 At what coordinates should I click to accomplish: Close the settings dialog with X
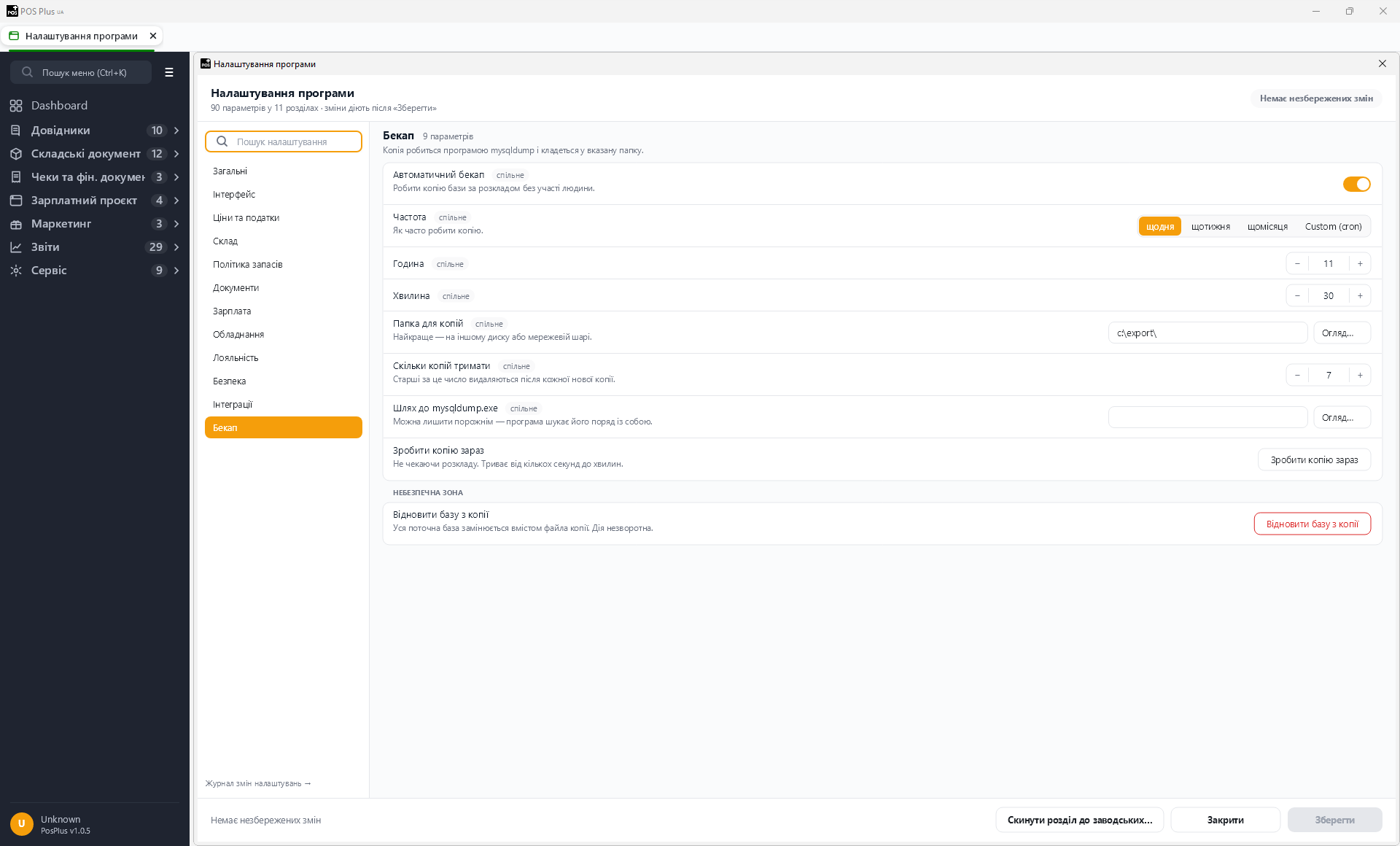(x=1382, y=63)
